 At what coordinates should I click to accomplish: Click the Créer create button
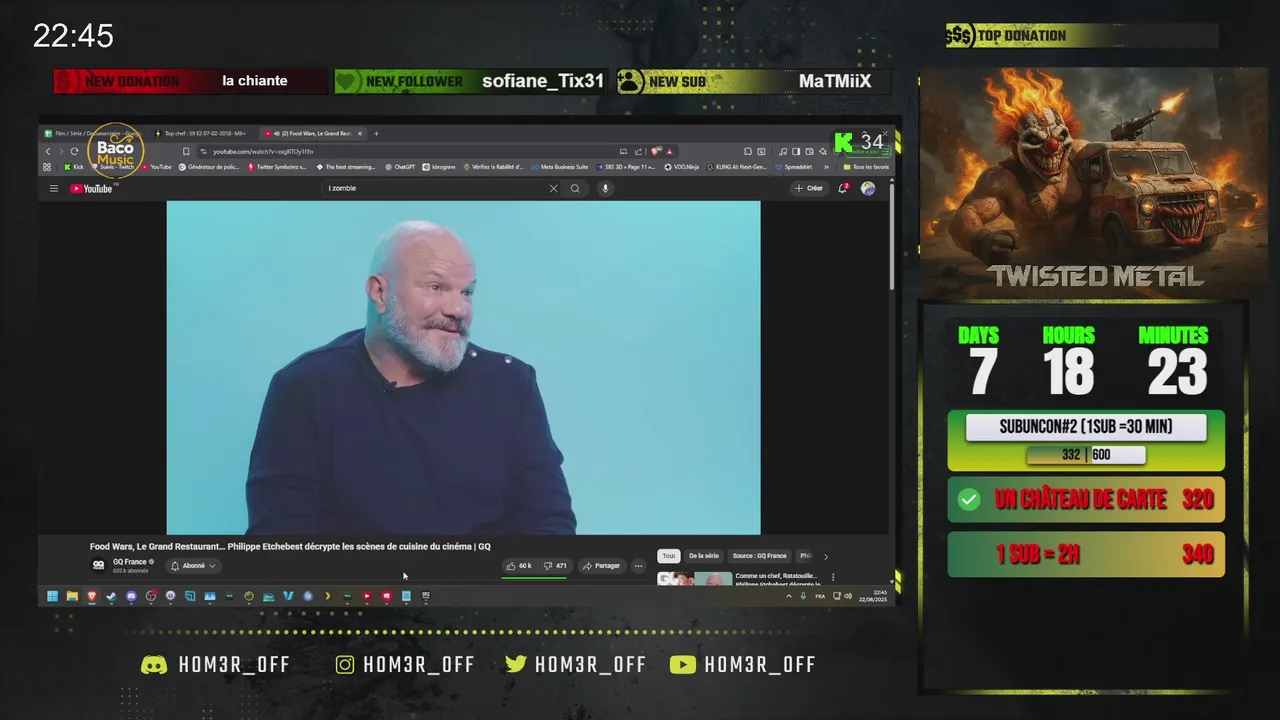tap(808, 188)
